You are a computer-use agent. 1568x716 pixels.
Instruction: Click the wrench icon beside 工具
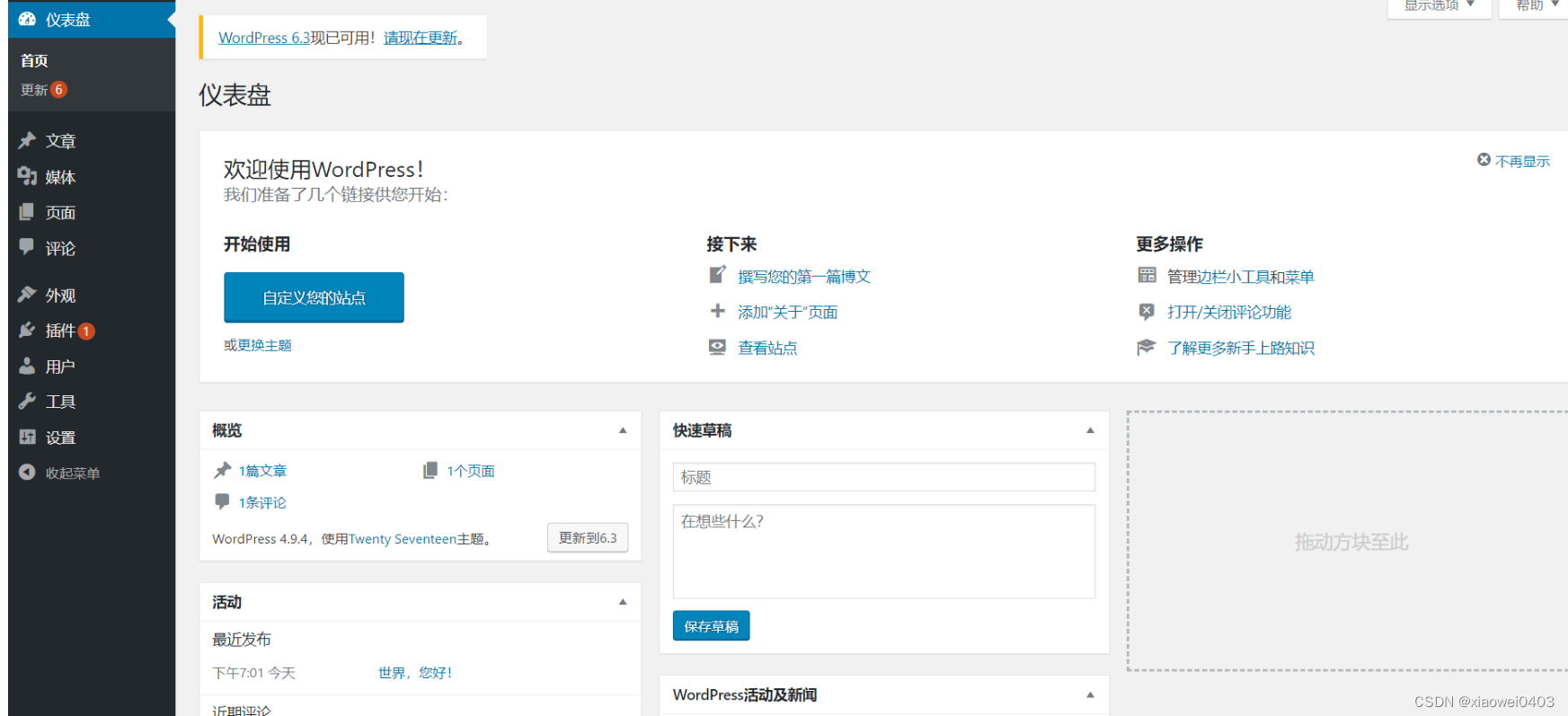pos(27,401)
